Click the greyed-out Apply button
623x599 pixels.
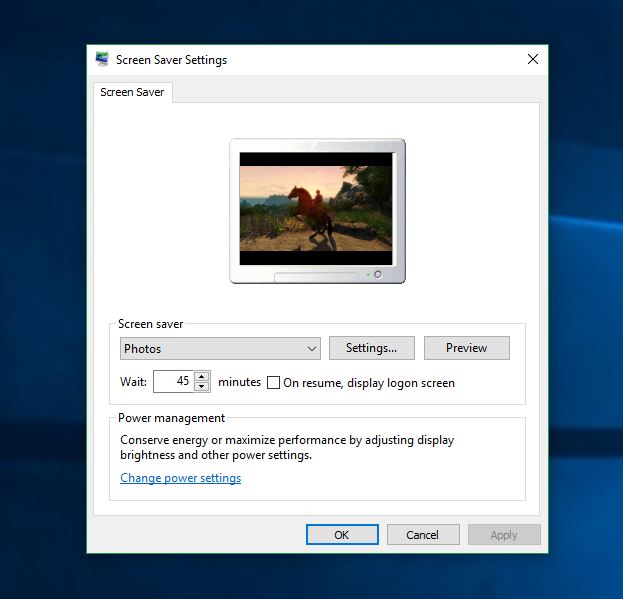pos(504,535)
